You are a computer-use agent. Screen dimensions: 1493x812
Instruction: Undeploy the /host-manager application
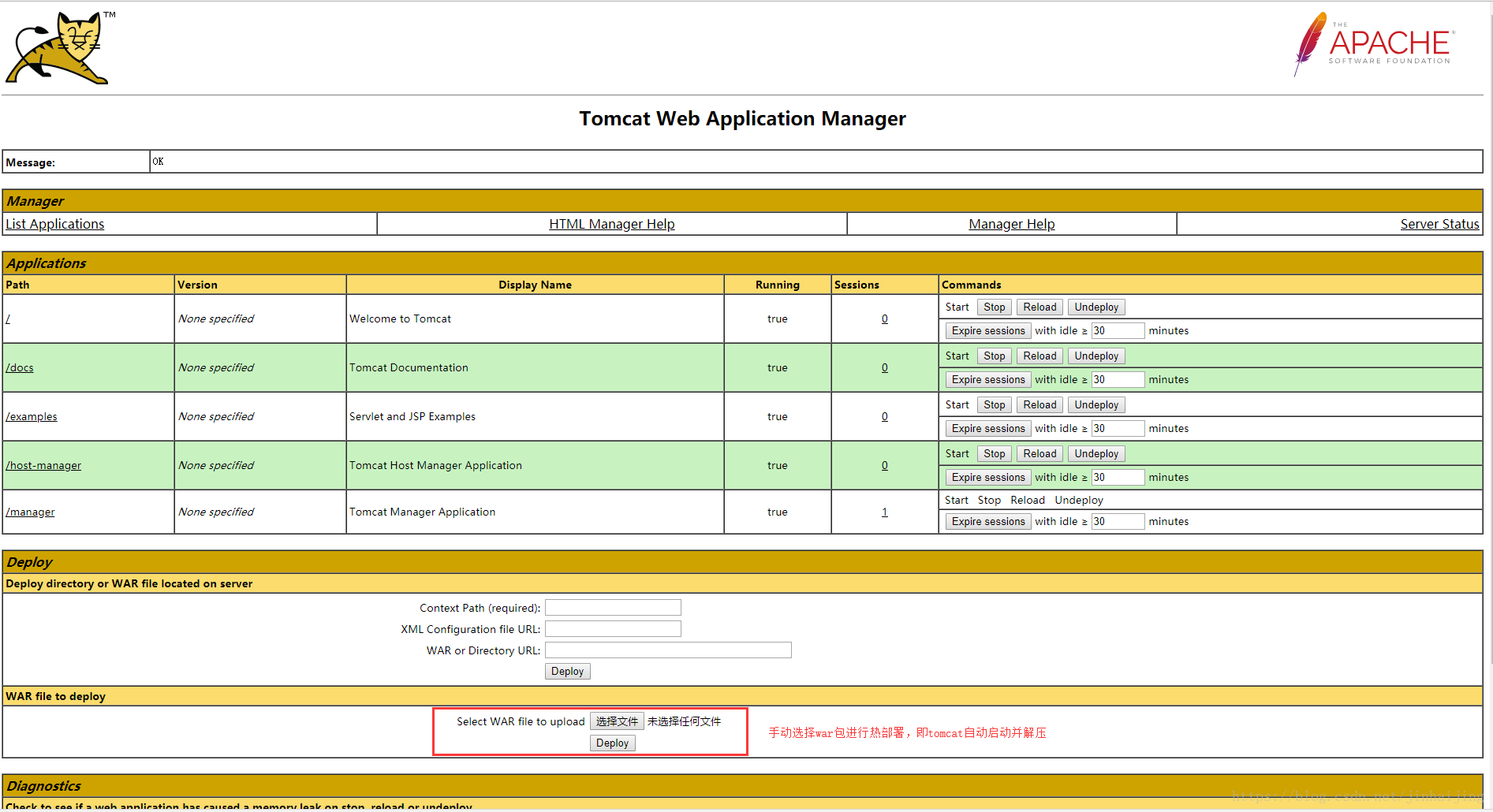pyautogui.click(x=1096, y=454)
